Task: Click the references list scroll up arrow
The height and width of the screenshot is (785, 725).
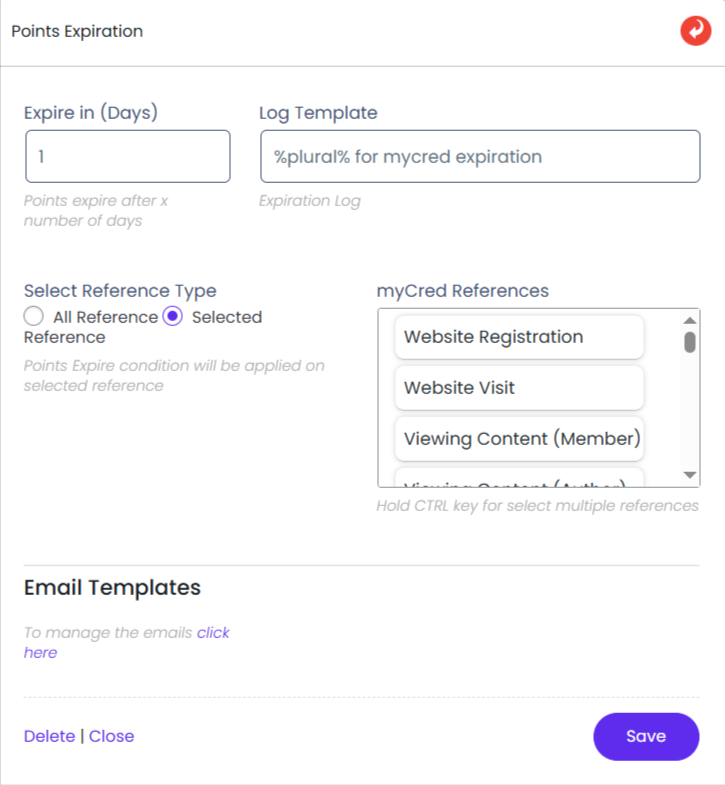Action: coord(689,320)
